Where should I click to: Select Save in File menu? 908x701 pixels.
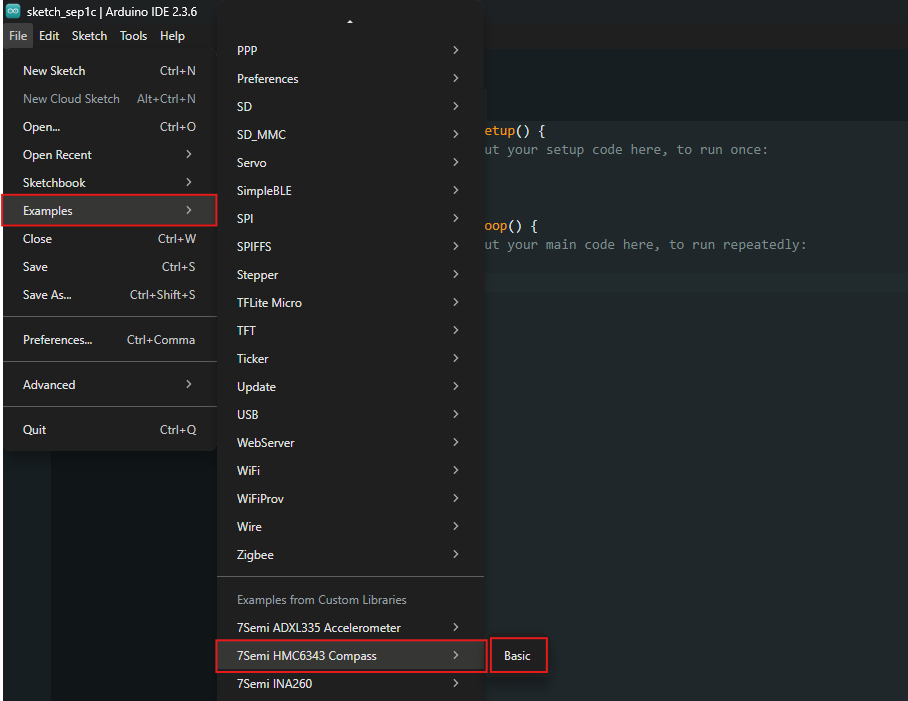[x=109, y=267]
